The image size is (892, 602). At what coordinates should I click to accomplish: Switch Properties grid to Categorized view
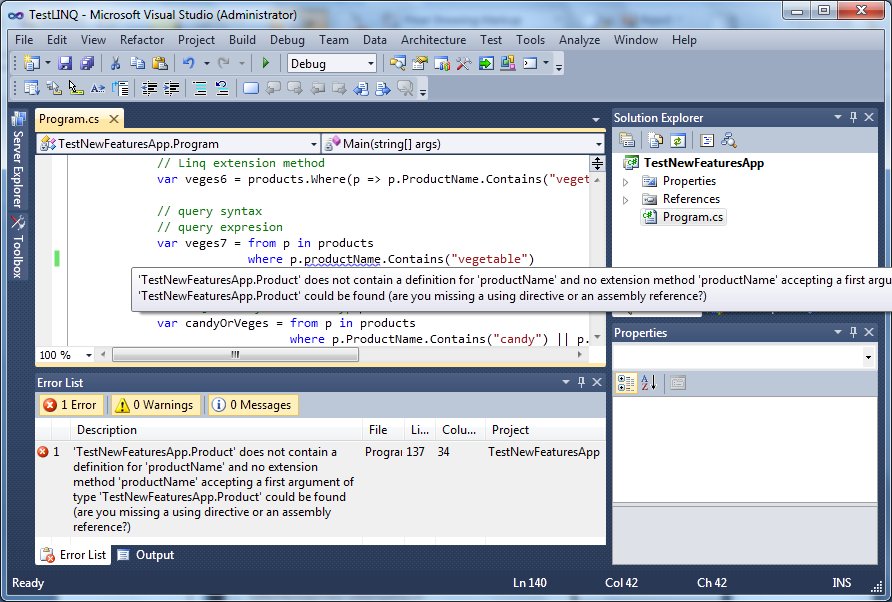click(x=626, y=383)
